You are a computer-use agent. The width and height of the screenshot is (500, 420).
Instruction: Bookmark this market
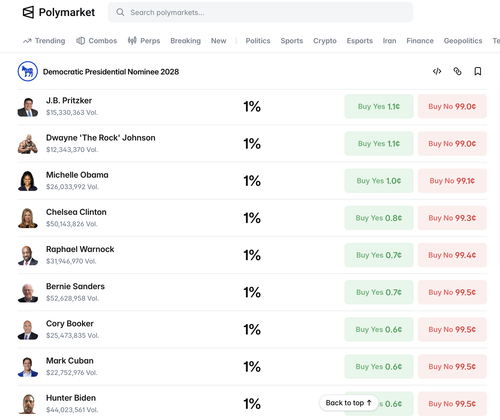478,71
